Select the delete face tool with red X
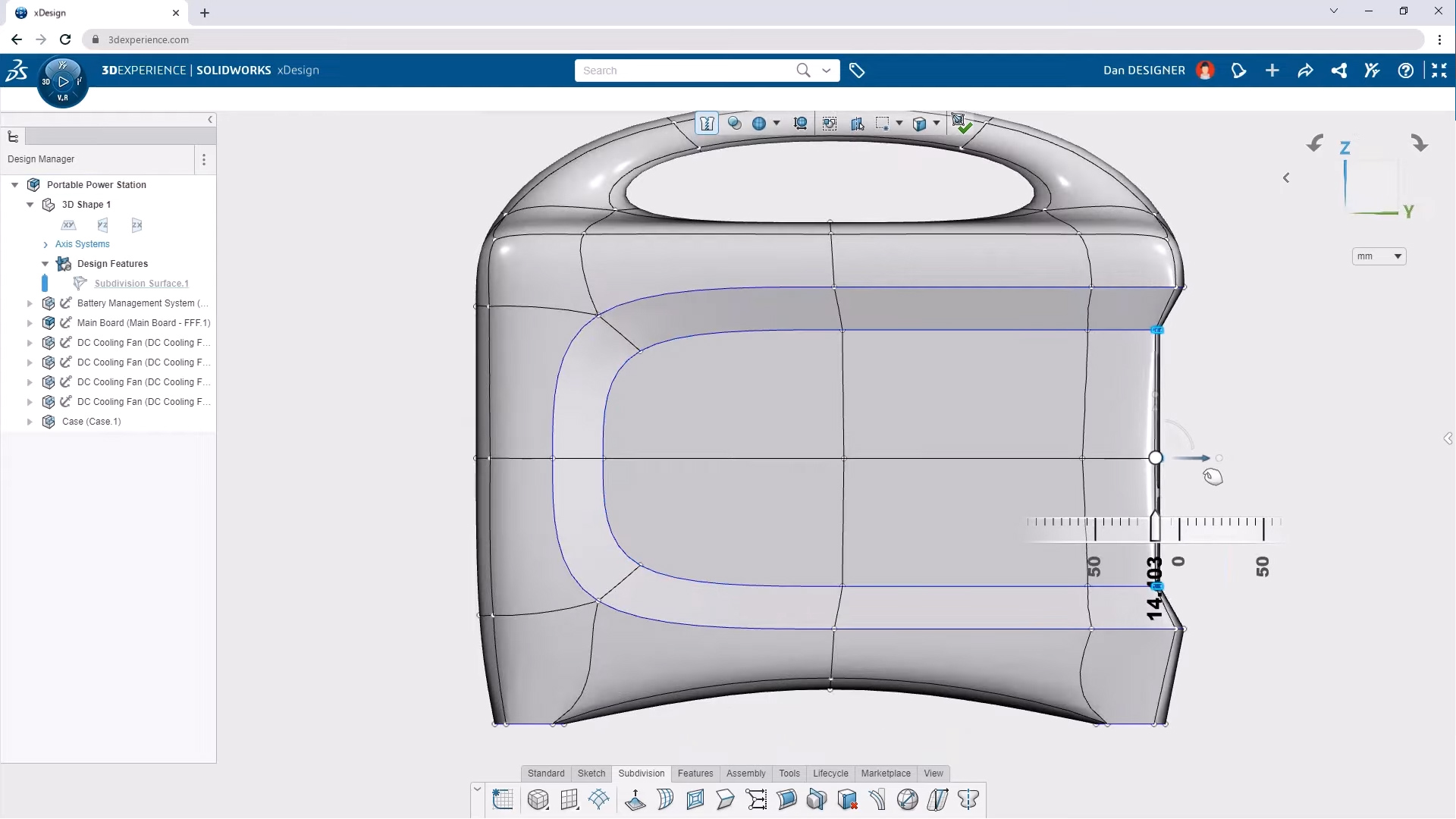This screenshot has height=819, width=1456. (x=848, y=800)
